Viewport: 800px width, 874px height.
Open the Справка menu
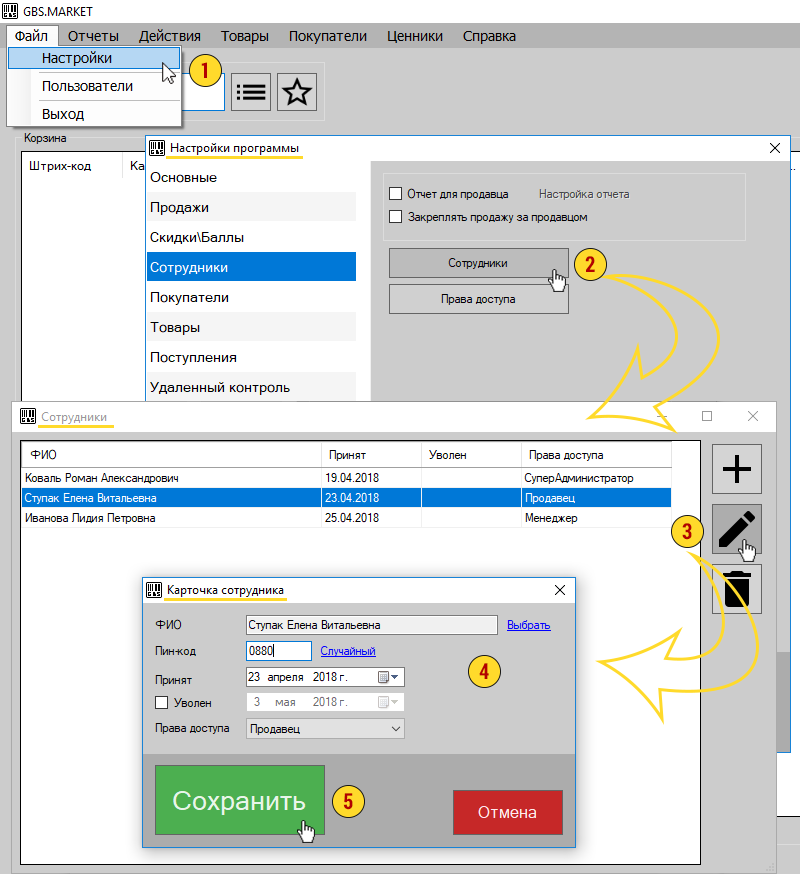pyautogui.click(x=489, y=36)
